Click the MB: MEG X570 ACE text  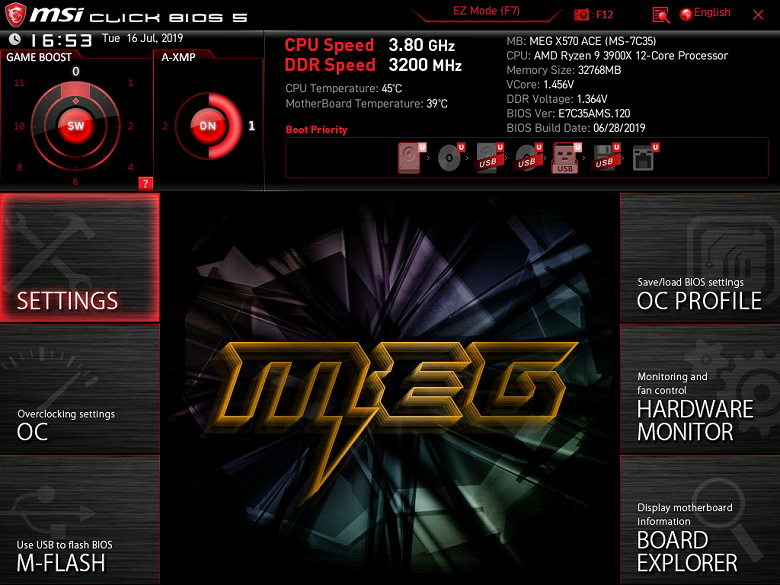(581, 41)
